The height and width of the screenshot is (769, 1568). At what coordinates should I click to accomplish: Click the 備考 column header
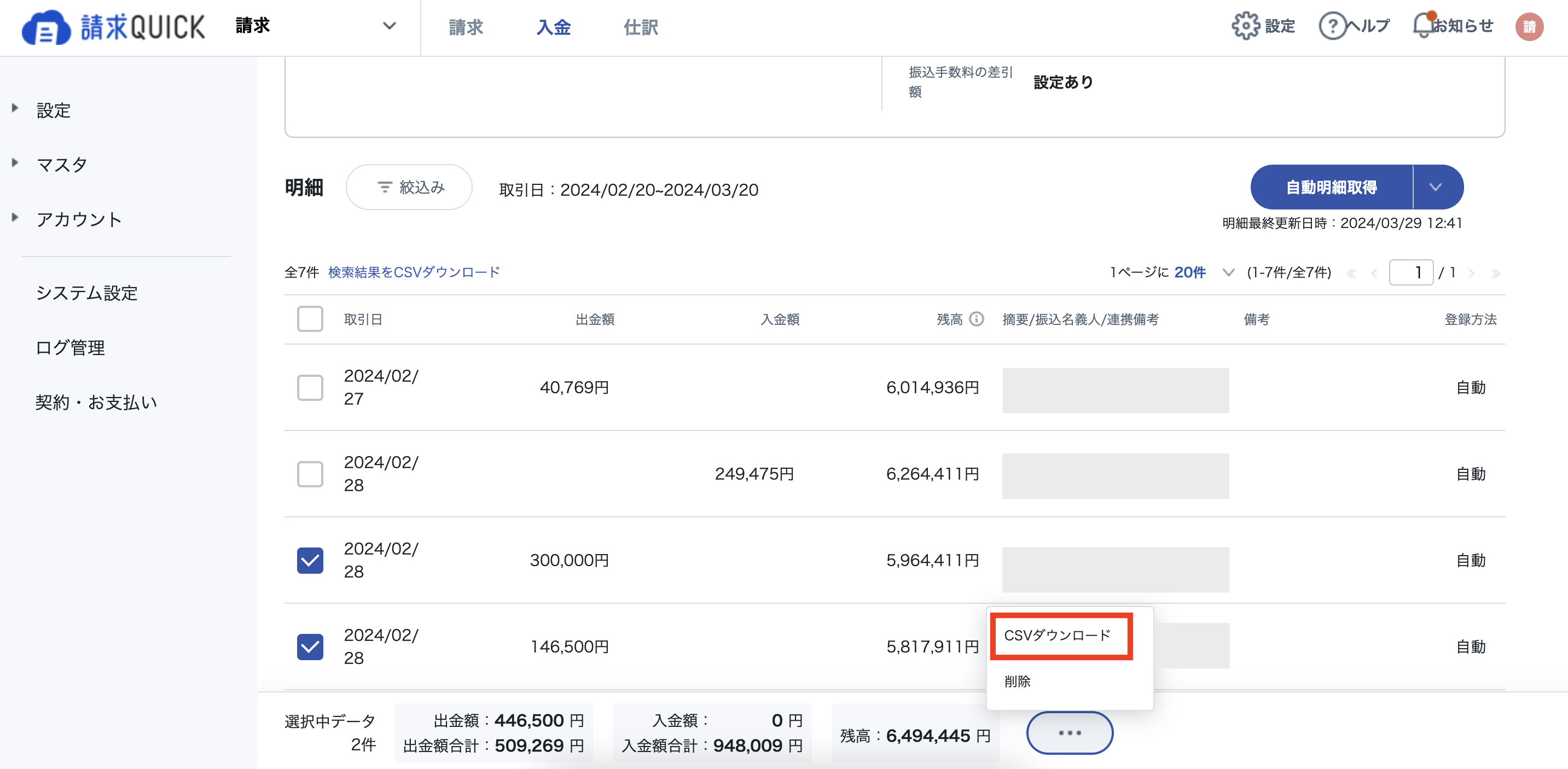pyautogui.click(x=1256, y=319)
